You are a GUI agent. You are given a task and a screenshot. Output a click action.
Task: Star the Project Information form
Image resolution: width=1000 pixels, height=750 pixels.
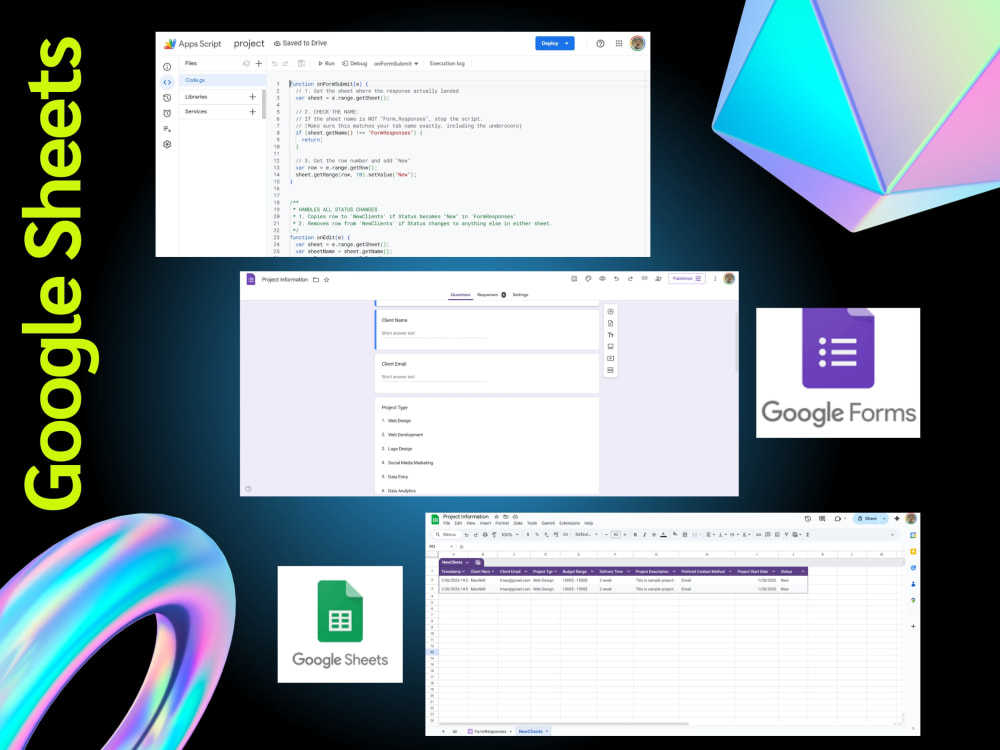[327, 279]
